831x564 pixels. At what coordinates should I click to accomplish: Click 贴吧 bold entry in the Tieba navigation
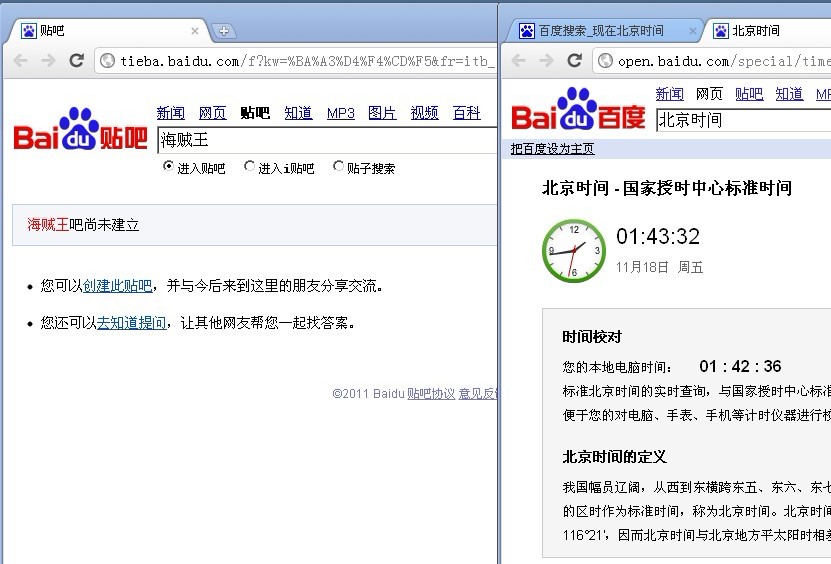click(x=255, y=113)
